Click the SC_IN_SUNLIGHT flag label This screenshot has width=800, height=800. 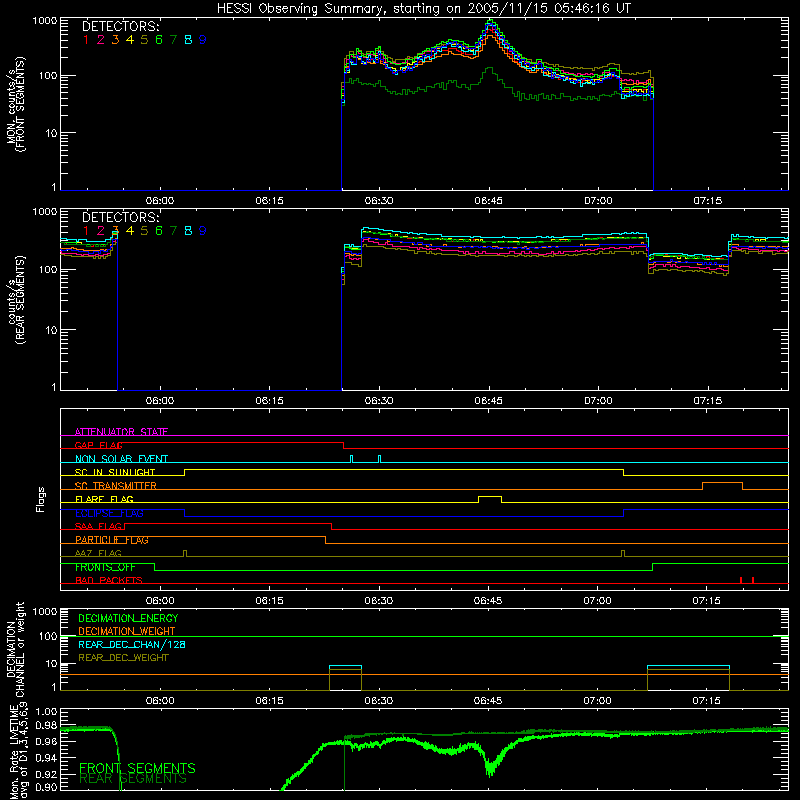pos(115,472)
